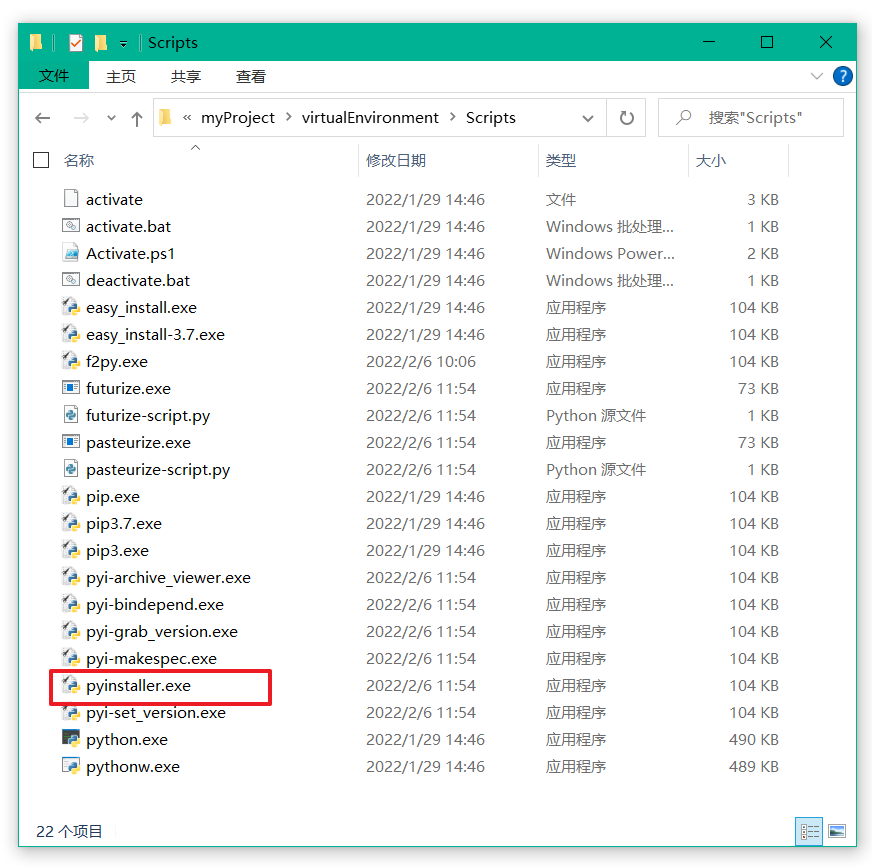The width and height of the screenshot is (872, 867).
Task: Click the easy_install.exe icon
Action: (x=71, y=306)
